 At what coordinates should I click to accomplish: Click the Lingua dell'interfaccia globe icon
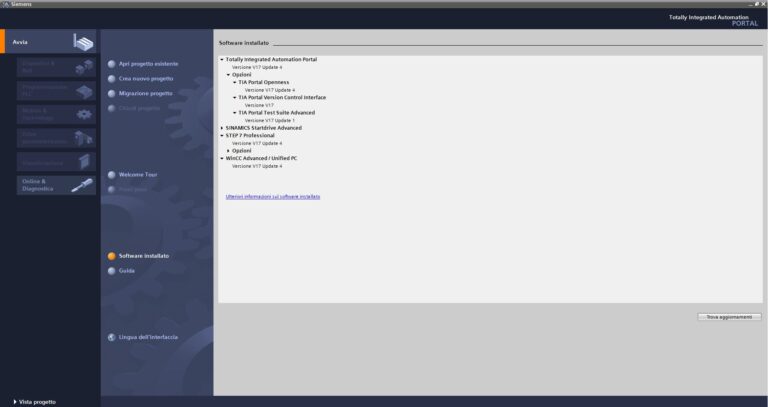pos(112,337)
